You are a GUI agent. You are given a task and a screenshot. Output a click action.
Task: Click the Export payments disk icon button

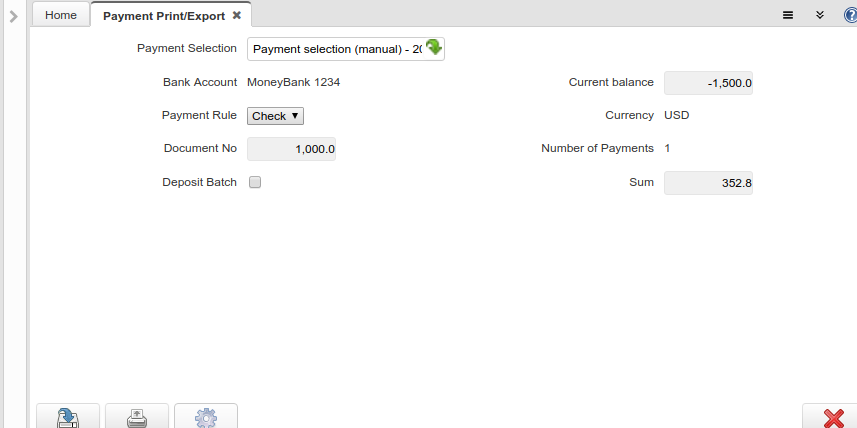68,417
